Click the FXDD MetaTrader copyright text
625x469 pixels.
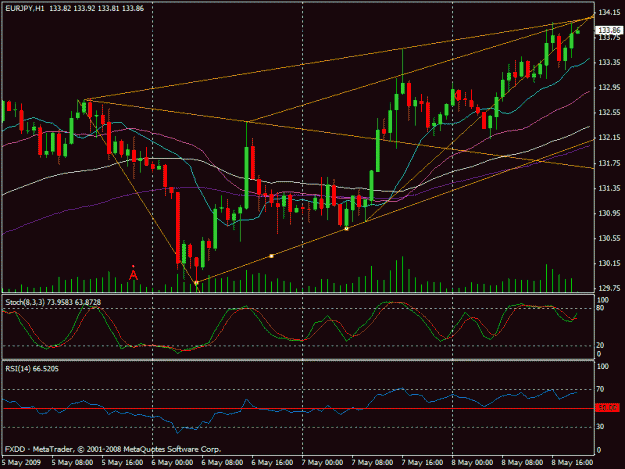click(x=113, y=449)
